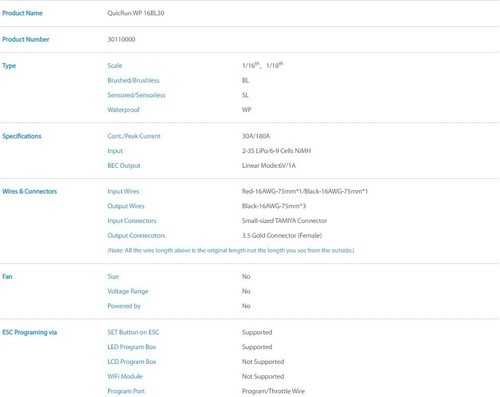Click the Specifications section heading
The width and height of the screenshot is (500, 397).
(22, 136)
